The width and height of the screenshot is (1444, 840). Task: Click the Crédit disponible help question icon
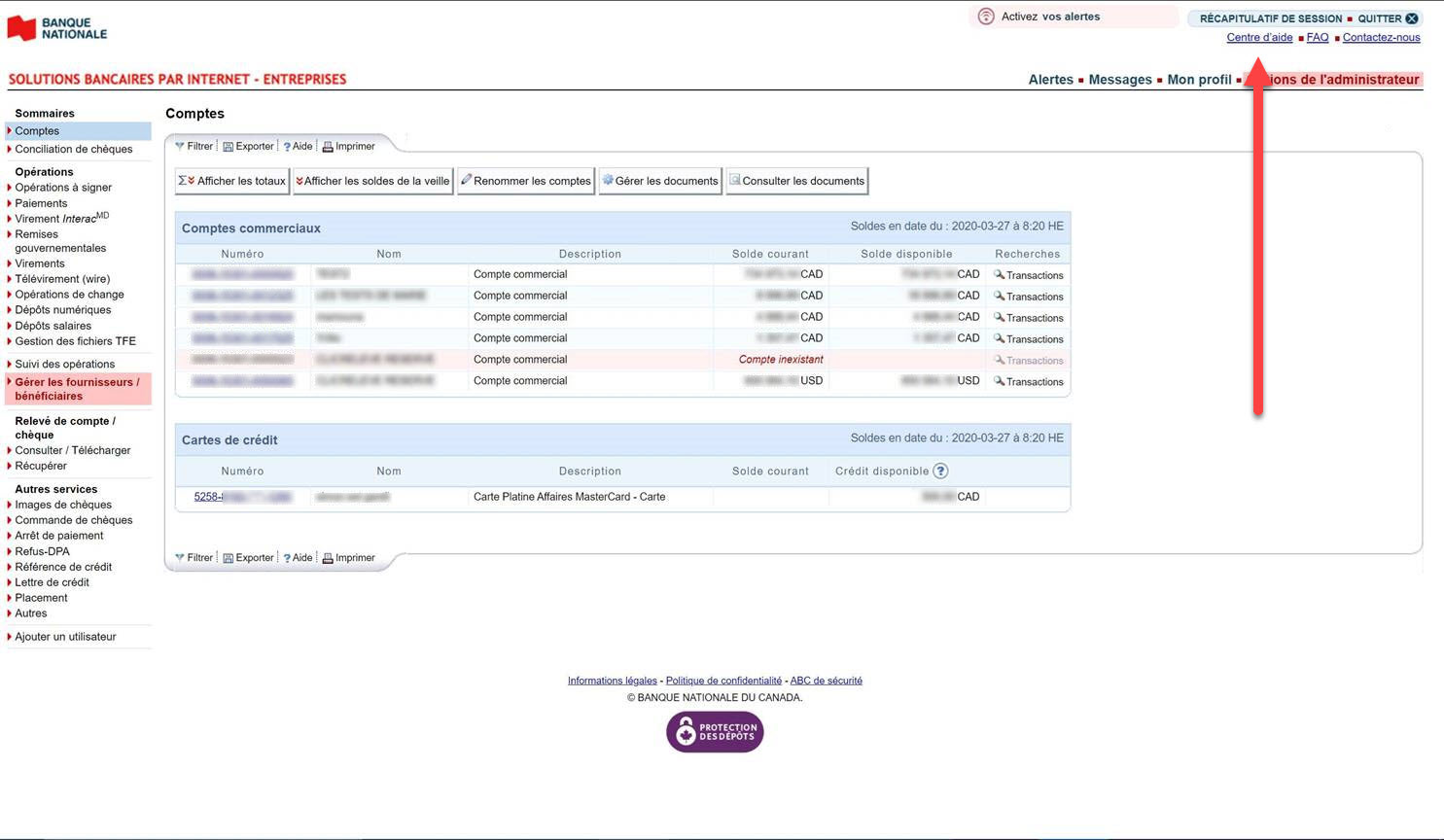pyautogui.click(x=940, y=472)
